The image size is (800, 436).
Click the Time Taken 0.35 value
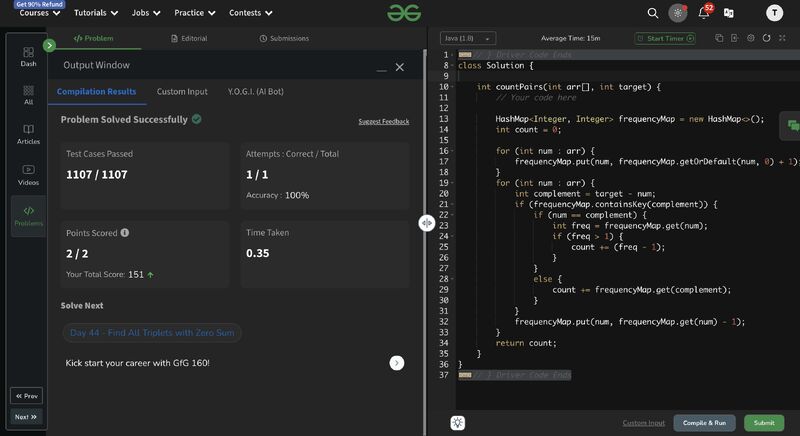[x=258, y=253]
